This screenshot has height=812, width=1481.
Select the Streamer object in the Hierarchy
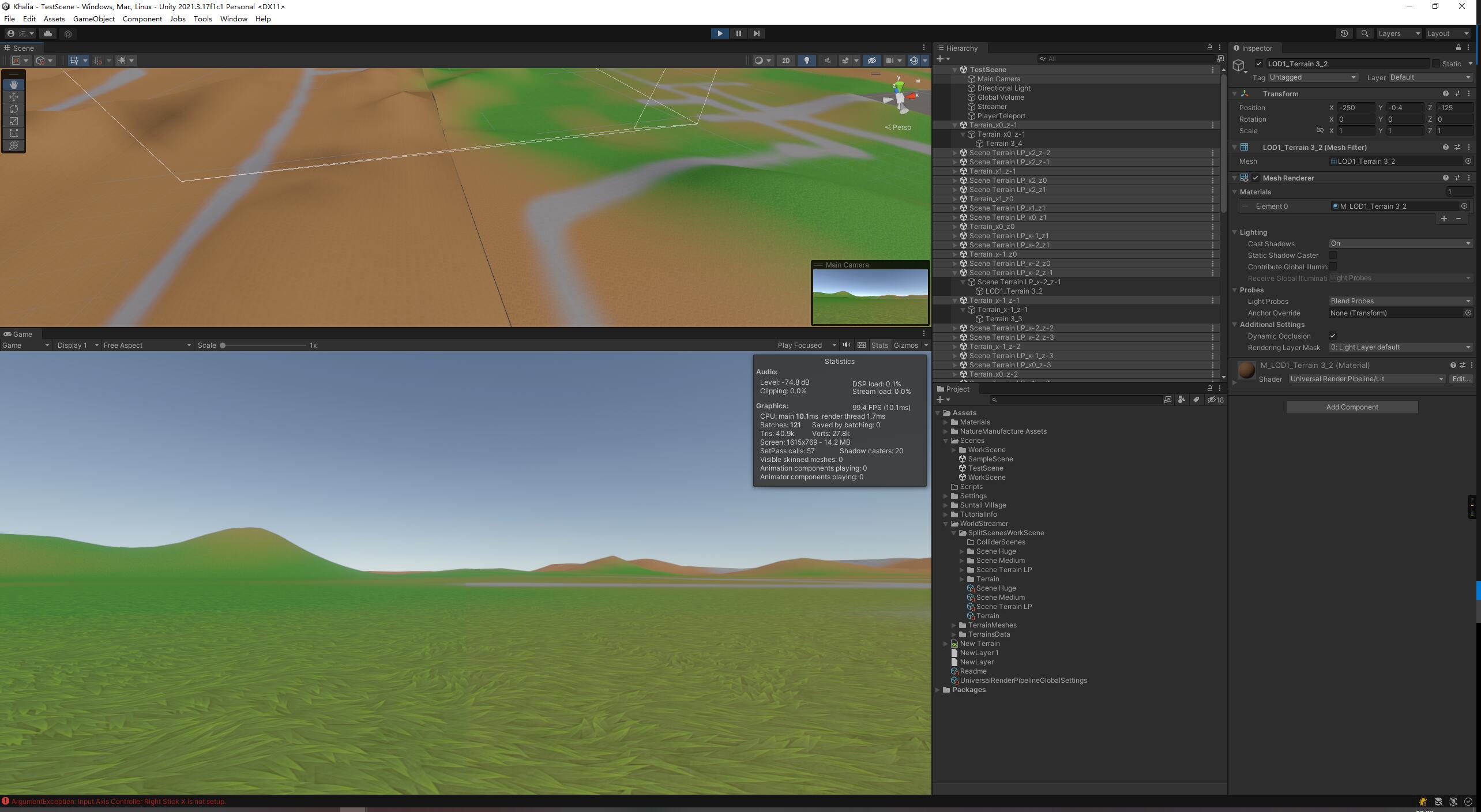992,107
